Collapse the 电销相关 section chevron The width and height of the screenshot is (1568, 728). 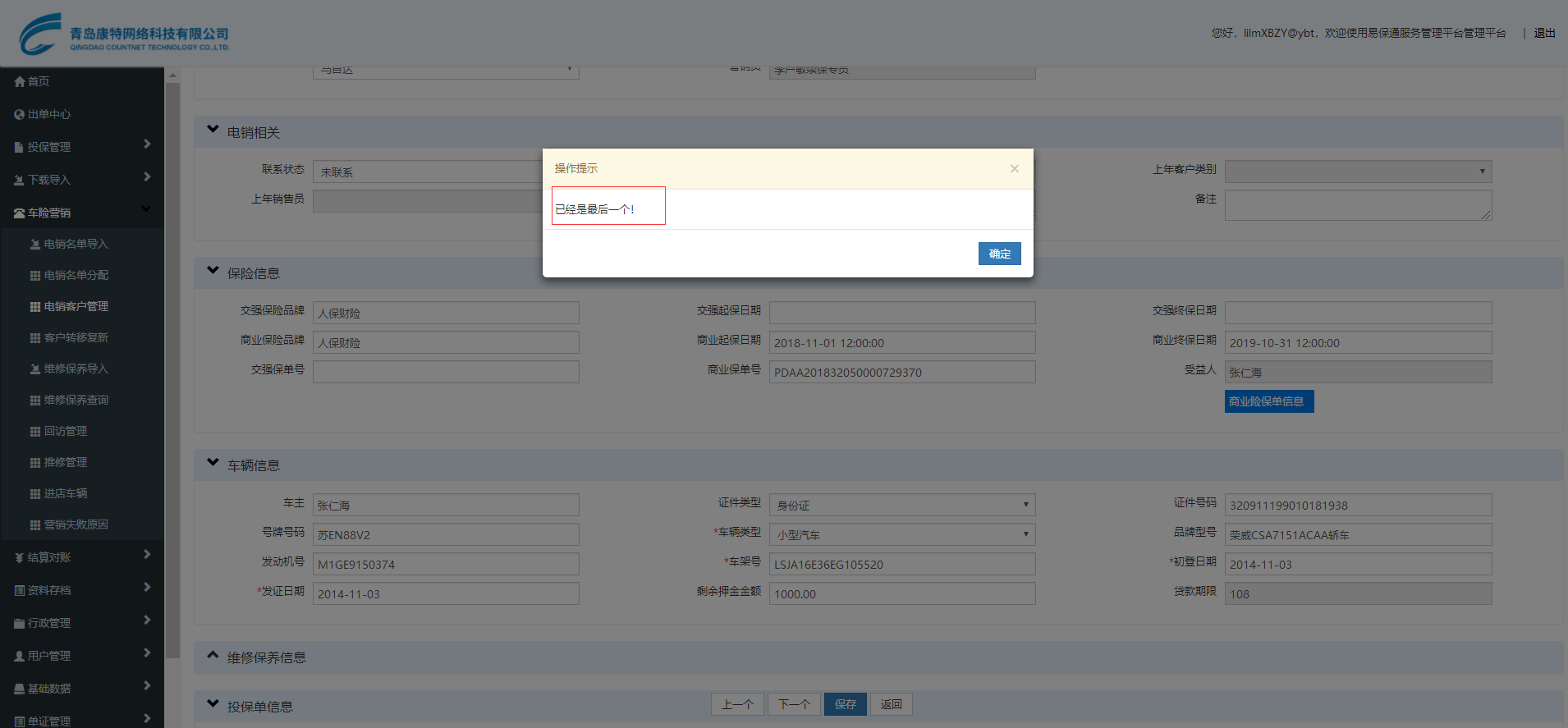click(213, 130)
